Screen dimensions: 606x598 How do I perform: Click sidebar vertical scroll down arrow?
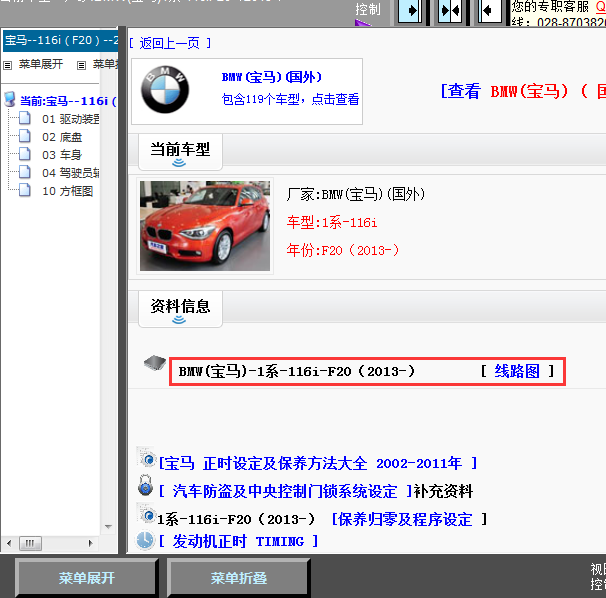pos(108,526)
